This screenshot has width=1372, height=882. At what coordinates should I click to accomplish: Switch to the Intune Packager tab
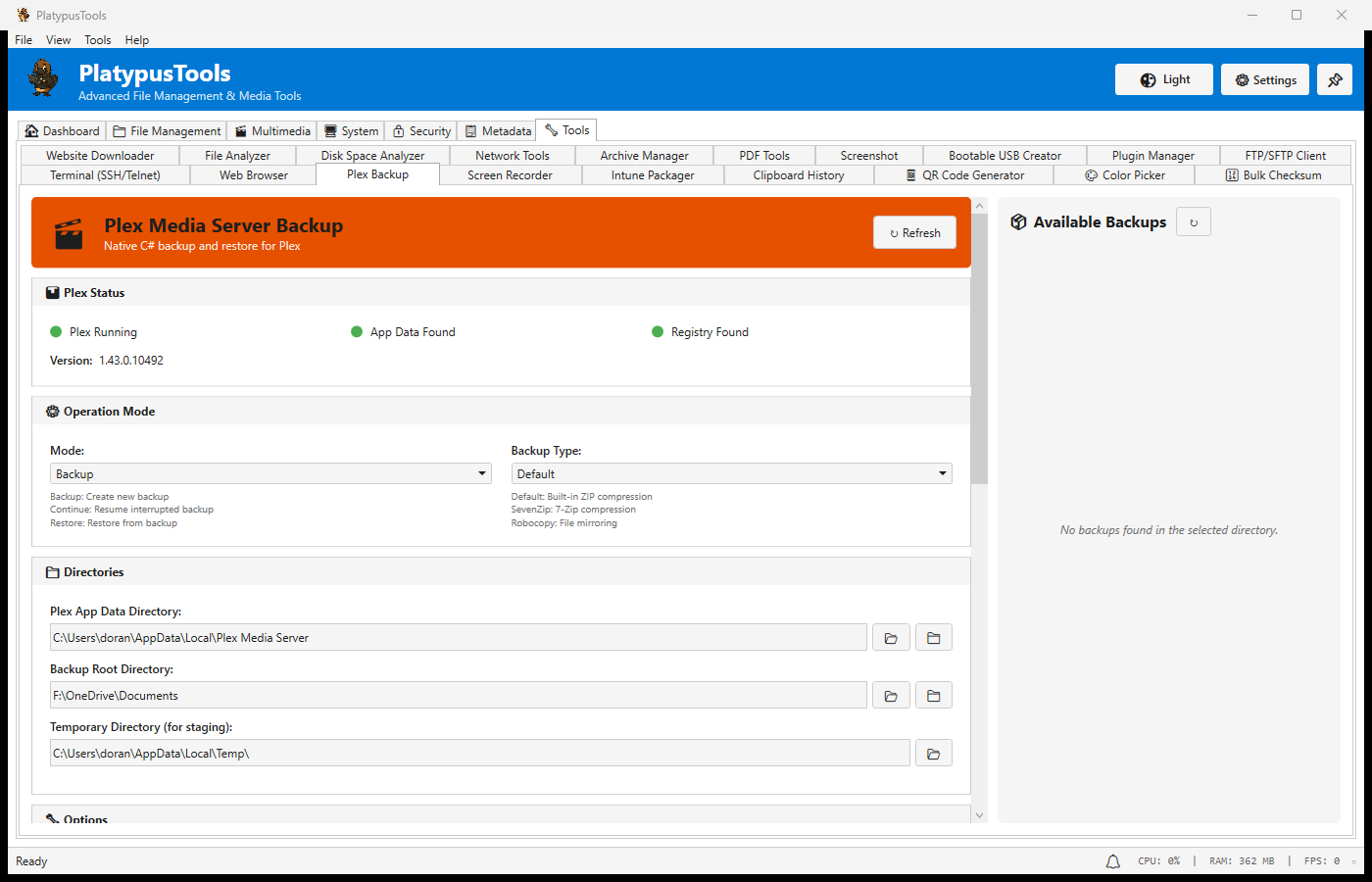(653, 175)
